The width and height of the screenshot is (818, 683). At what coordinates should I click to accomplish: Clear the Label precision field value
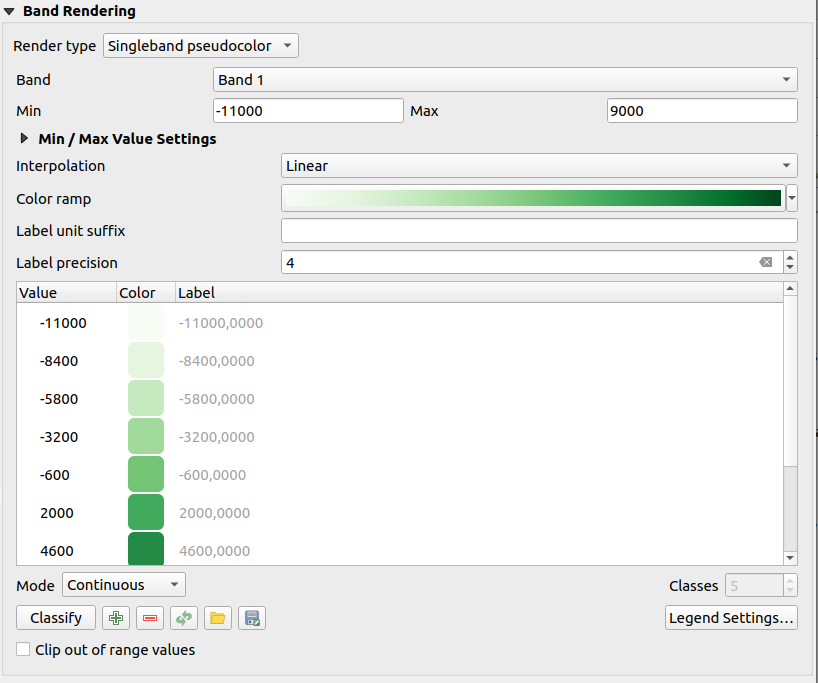[765, 262]
